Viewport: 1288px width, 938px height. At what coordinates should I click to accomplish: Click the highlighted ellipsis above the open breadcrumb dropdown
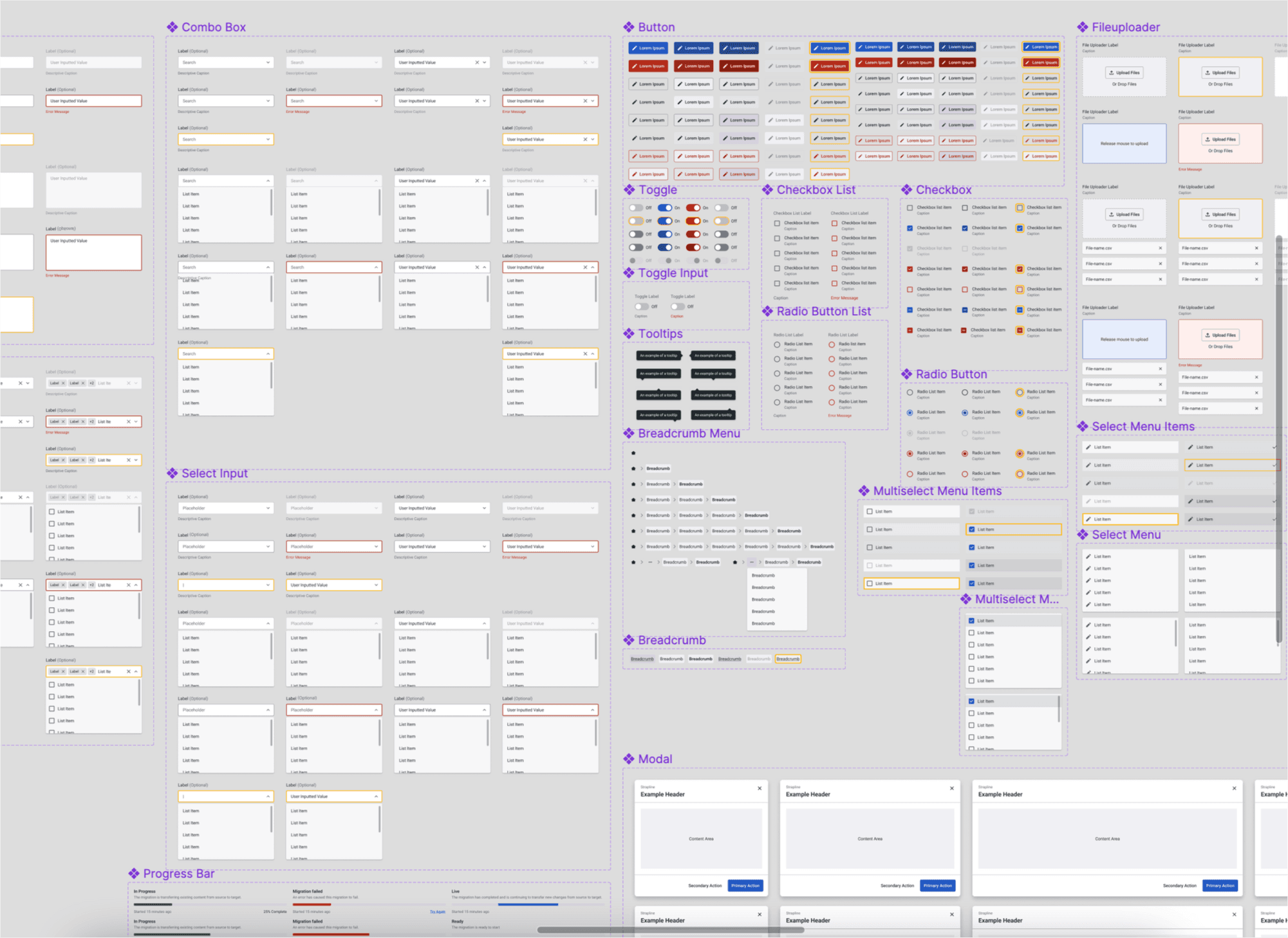[751, 562]
